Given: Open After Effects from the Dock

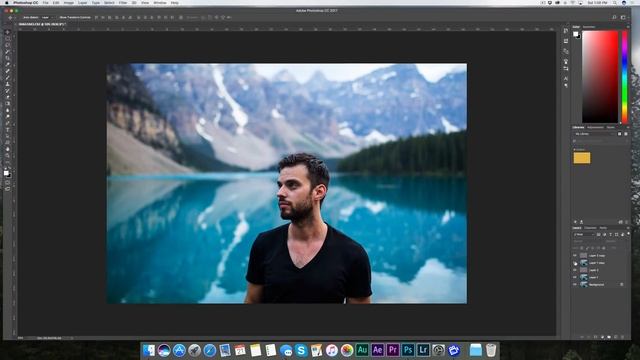Looking at the screenshot, I should [x=378, y=350].
